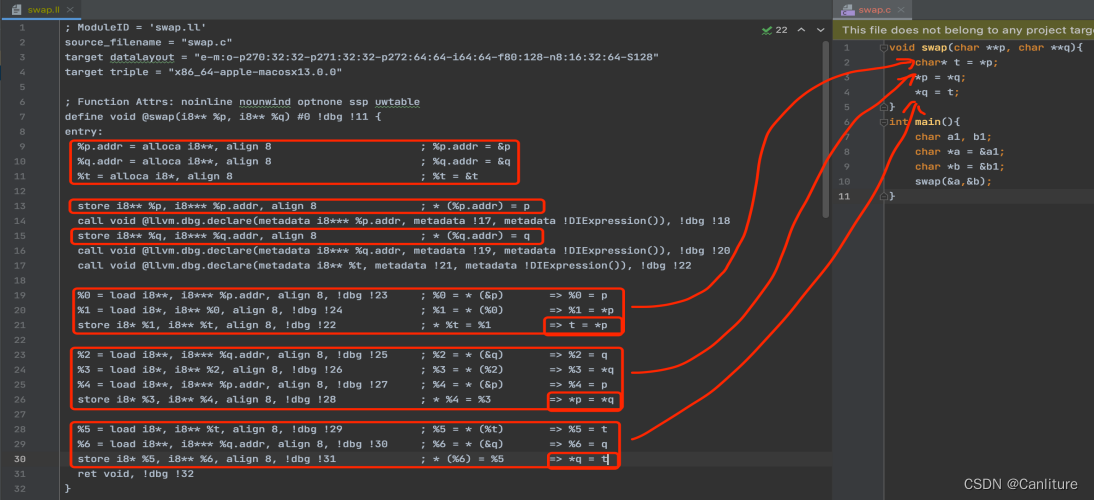This screenshot has height=500, width=1094.
Task: Click 'void swap(char **p, char **q){' in swap.c
Action: [x=986, y=48]
